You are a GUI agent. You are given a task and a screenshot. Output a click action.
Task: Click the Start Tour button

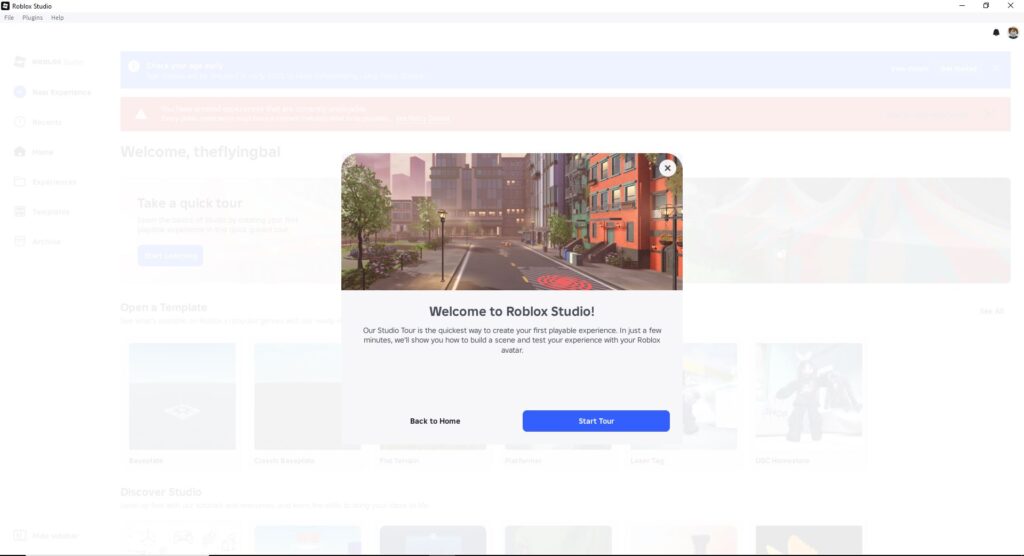596,421
